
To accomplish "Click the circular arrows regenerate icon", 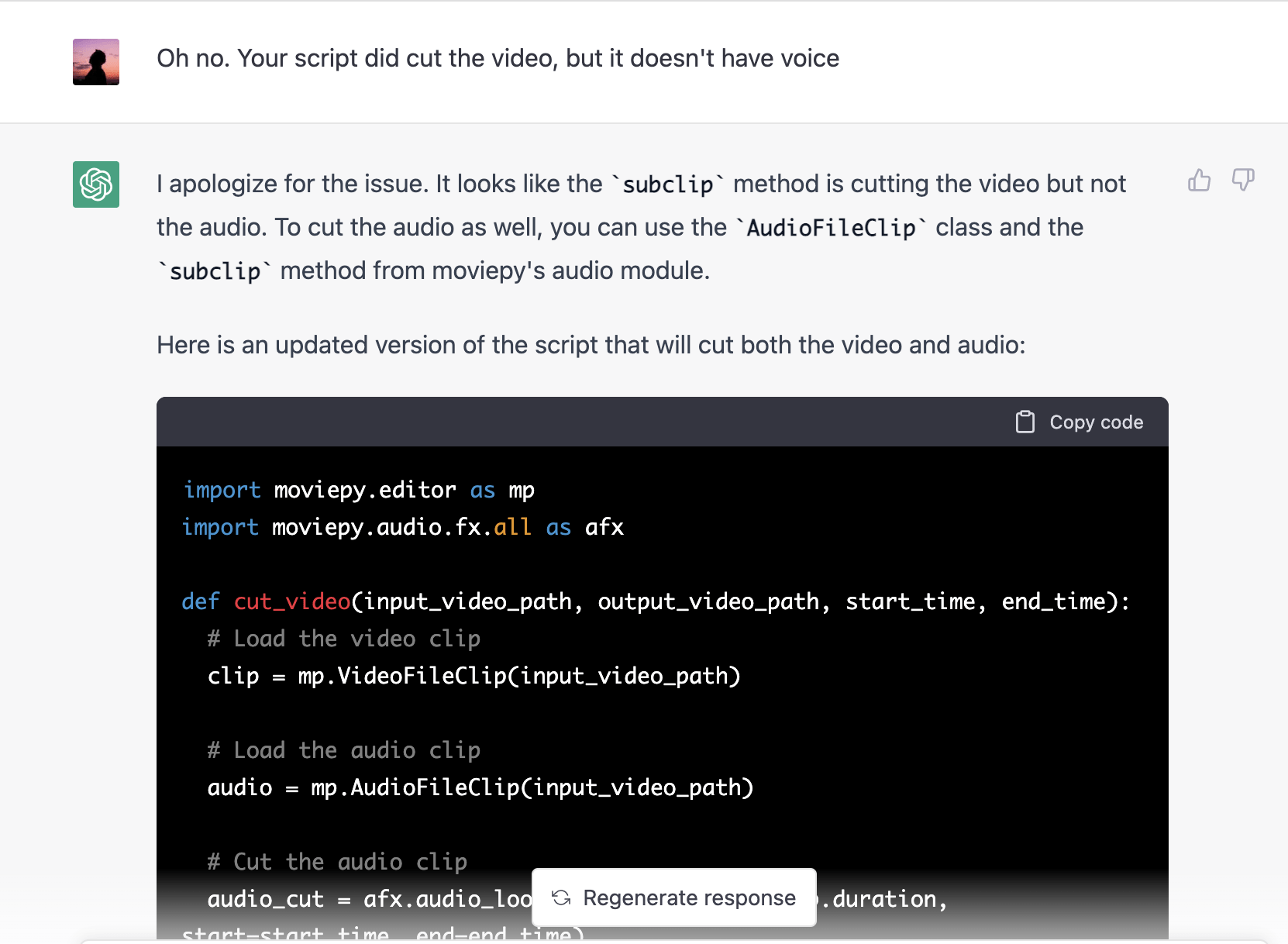I will click(561, 897).
